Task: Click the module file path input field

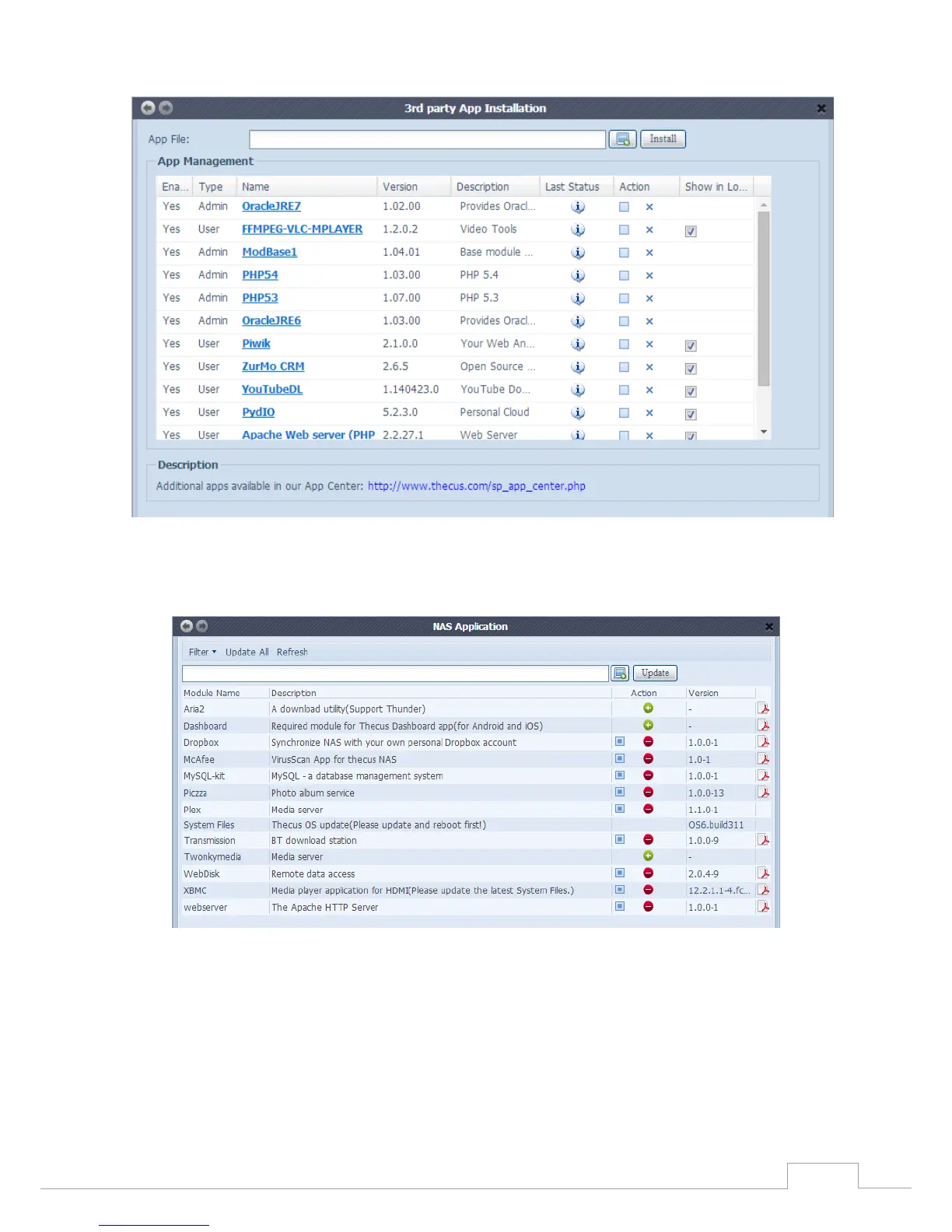Action: pos(395,674)
